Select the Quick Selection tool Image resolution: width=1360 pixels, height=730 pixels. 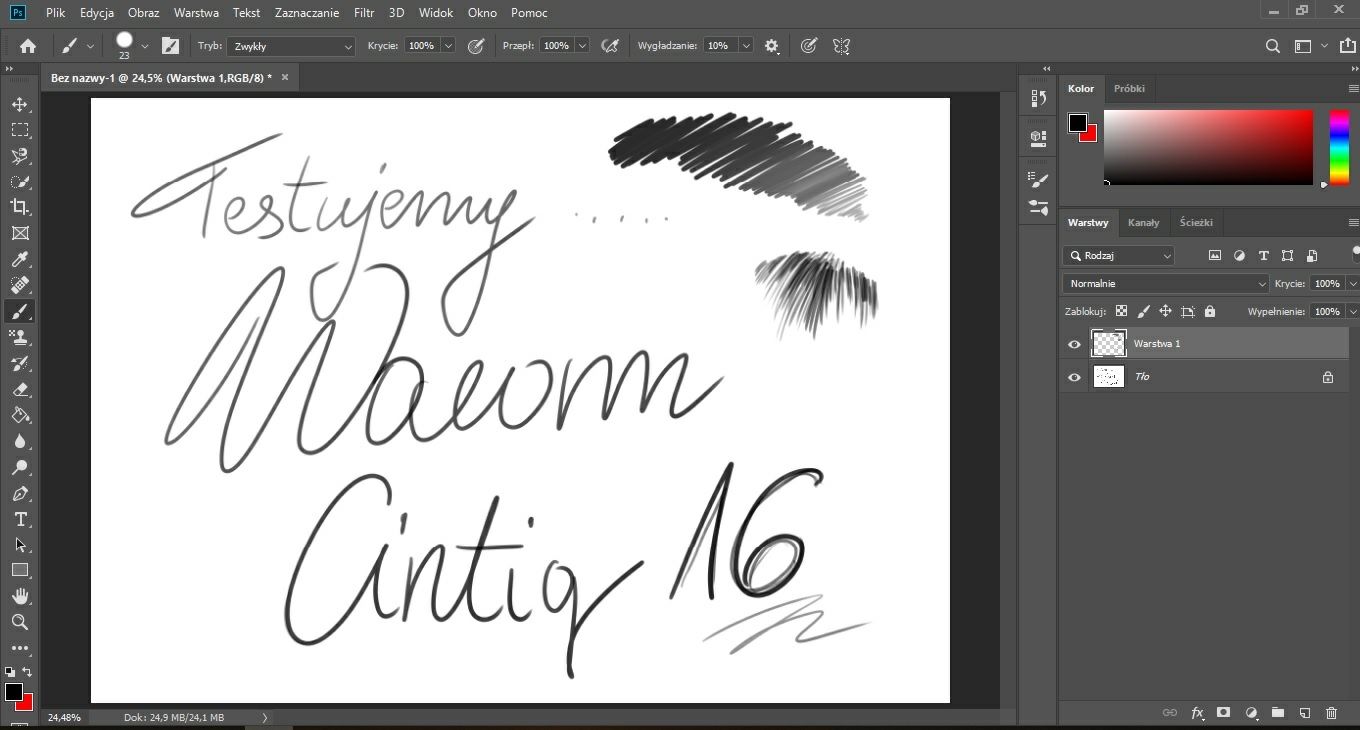(x=19, y=182)
